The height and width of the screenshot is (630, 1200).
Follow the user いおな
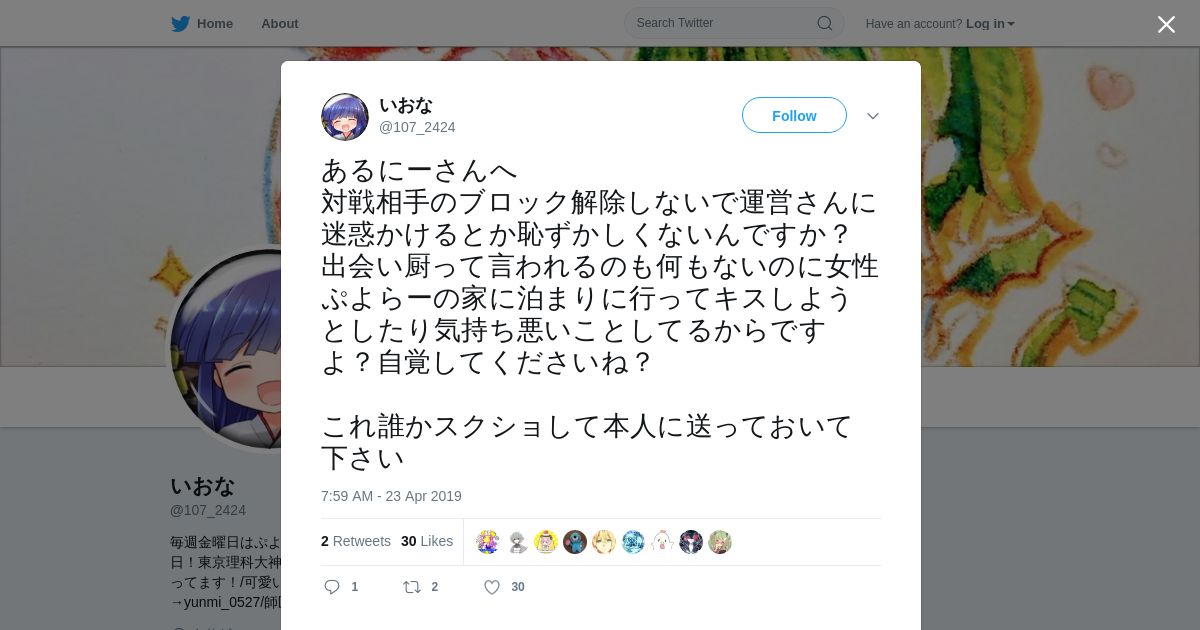tap(794, 116)
